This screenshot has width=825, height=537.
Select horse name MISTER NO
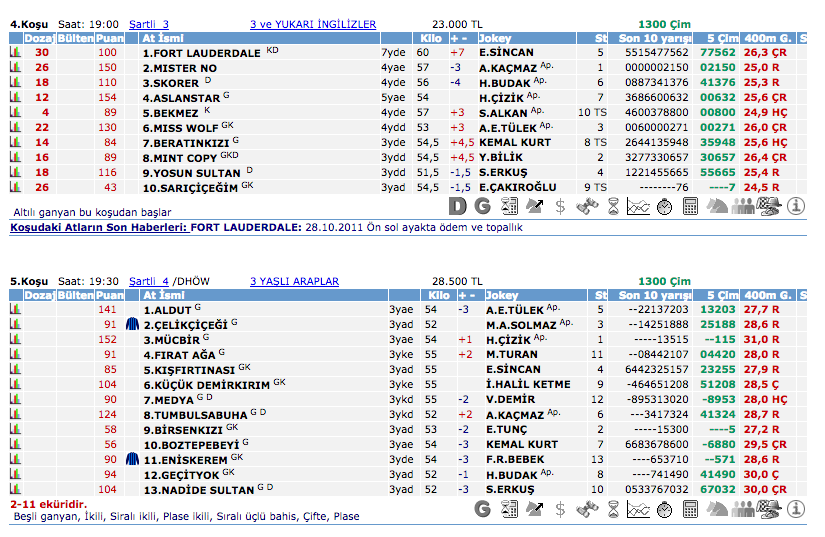[179, 67]
